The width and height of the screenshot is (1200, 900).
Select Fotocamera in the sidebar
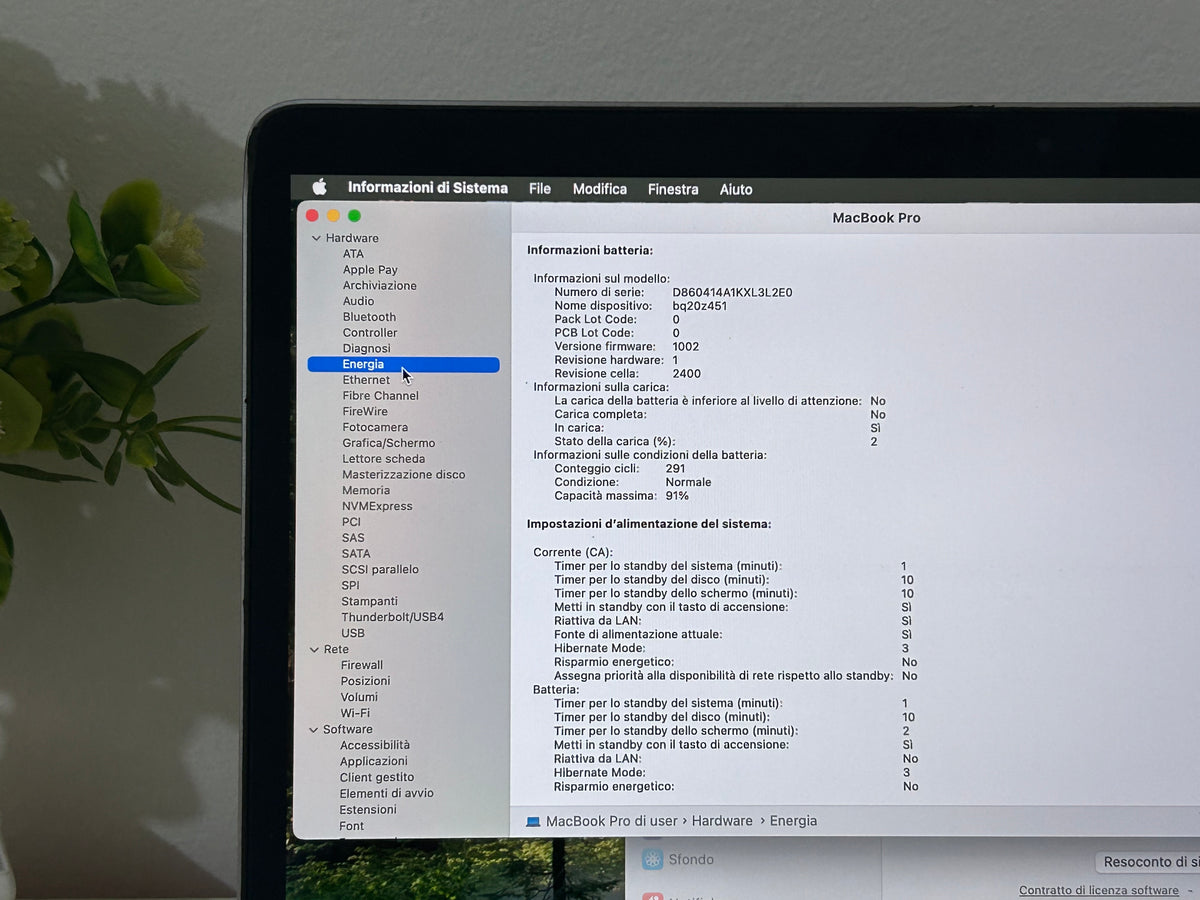(x=375, y=427)
